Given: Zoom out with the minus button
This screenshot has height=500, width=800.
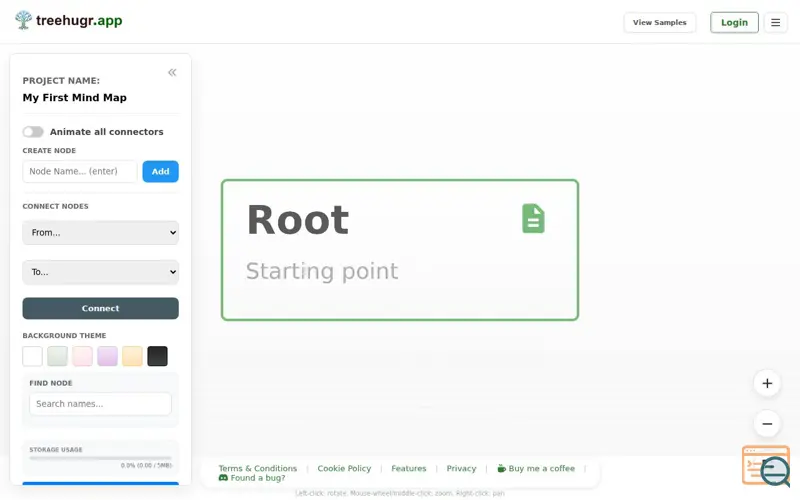Looking at the screenshot, I should (767, 423).
